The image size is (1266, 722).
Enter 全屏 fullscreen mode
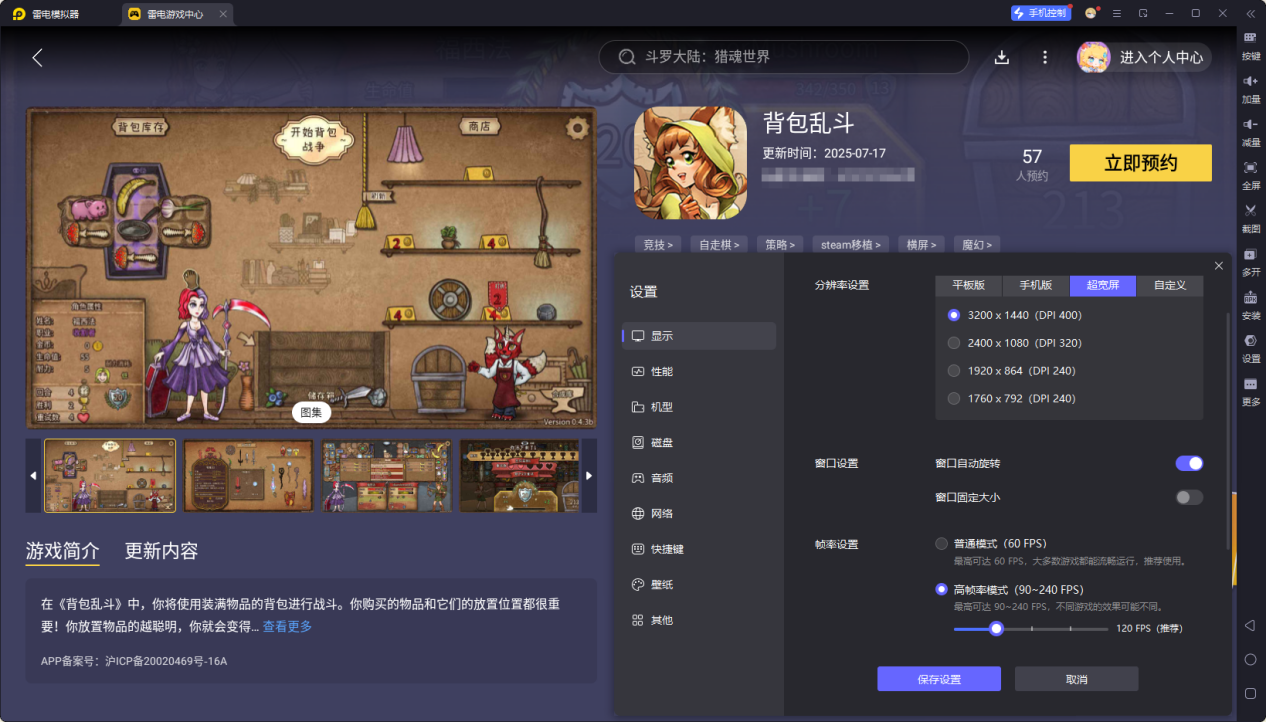1250,174
